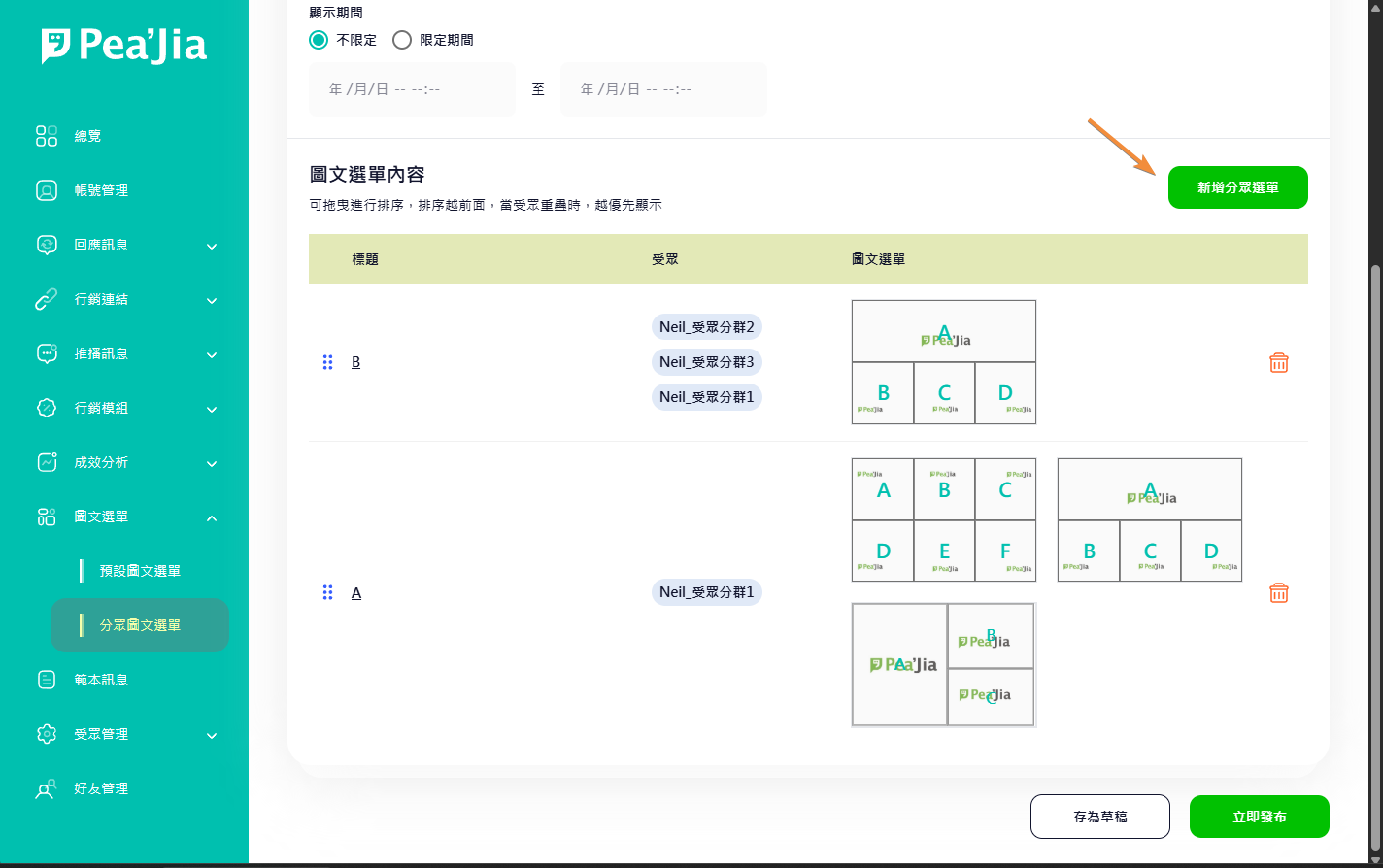Click the 新增分眾選單 button
This screenshot has width=1383, height=868.
[1237, 187]
